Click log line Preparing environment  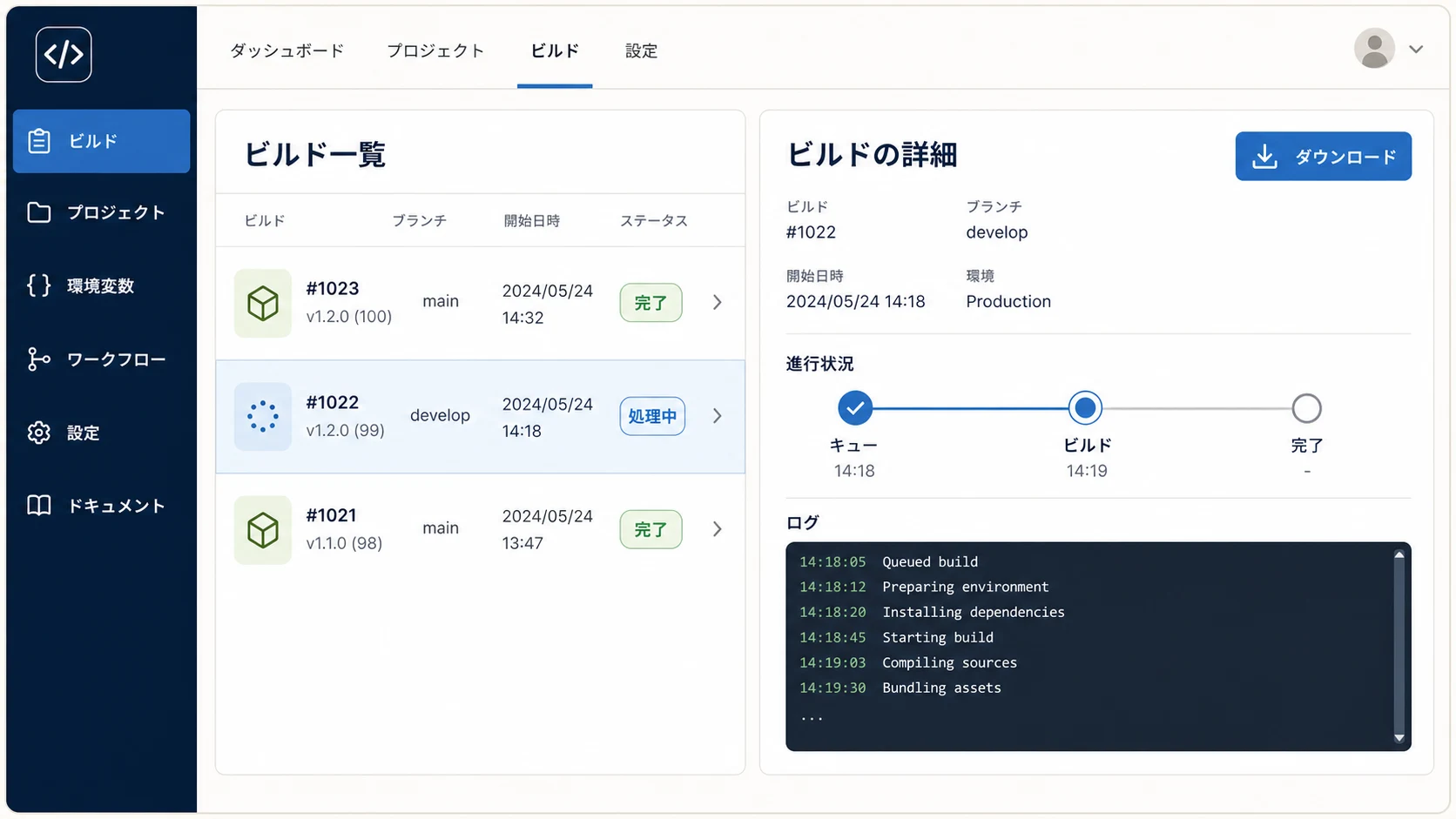[966, 587]
